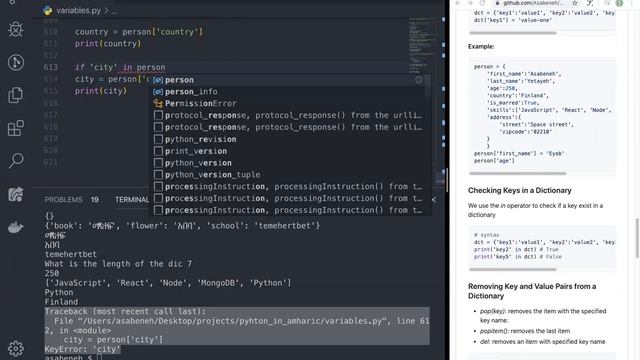Click line 613 if 'city' in person

point(120,67)
